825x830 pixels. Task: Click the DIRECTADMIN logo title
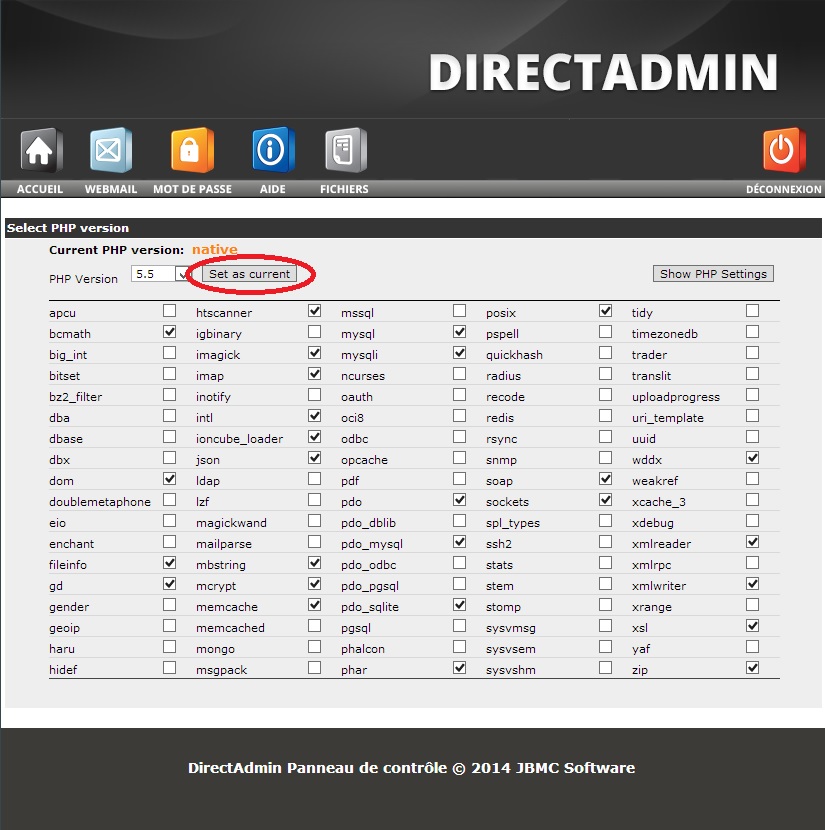(603, 72)
